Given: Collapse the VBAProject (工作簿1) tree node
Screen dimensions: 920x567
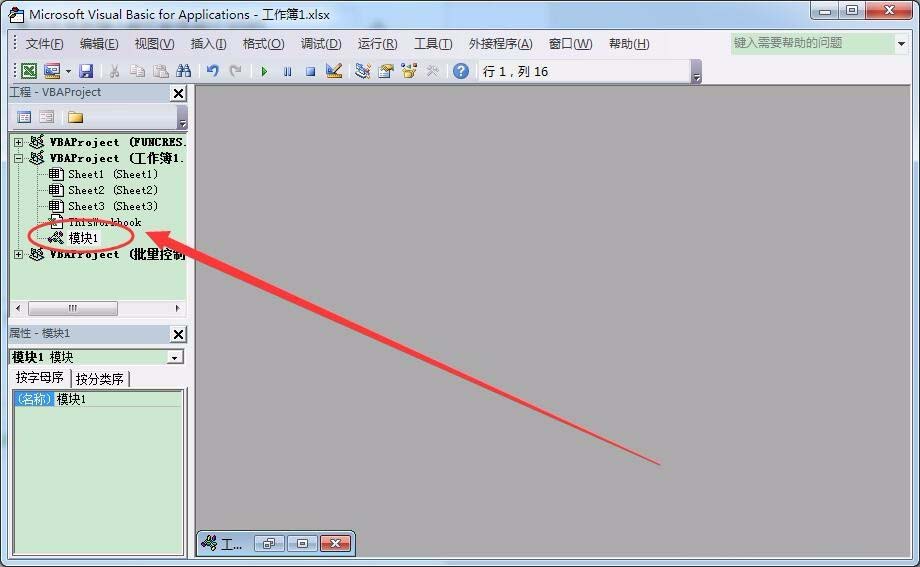Looking at the screenshot, I should pos(18,158).
